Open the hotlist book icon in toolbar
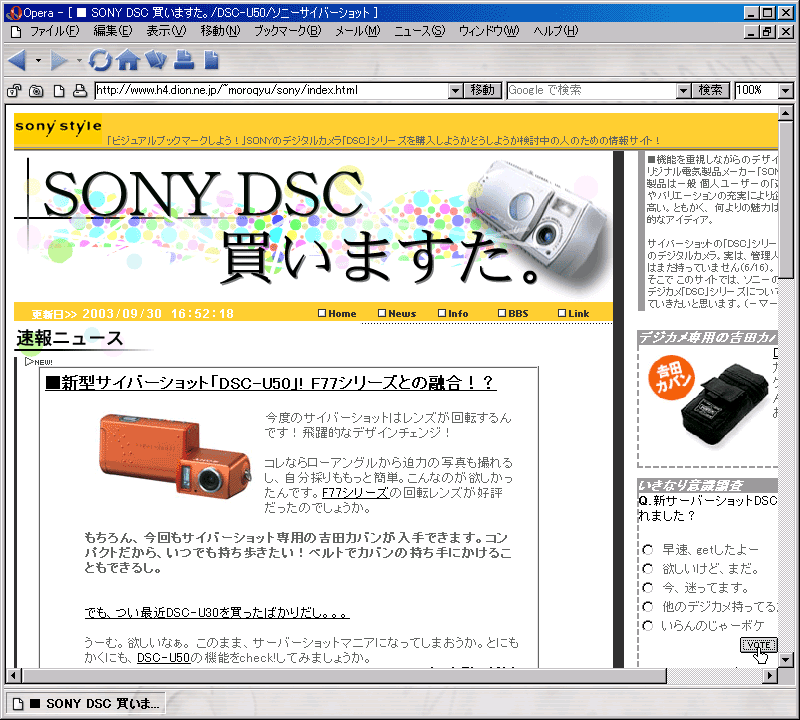Image resolution: width=800 pixels, height=720 pixels. pyautogui.click(x=156, y=60)
